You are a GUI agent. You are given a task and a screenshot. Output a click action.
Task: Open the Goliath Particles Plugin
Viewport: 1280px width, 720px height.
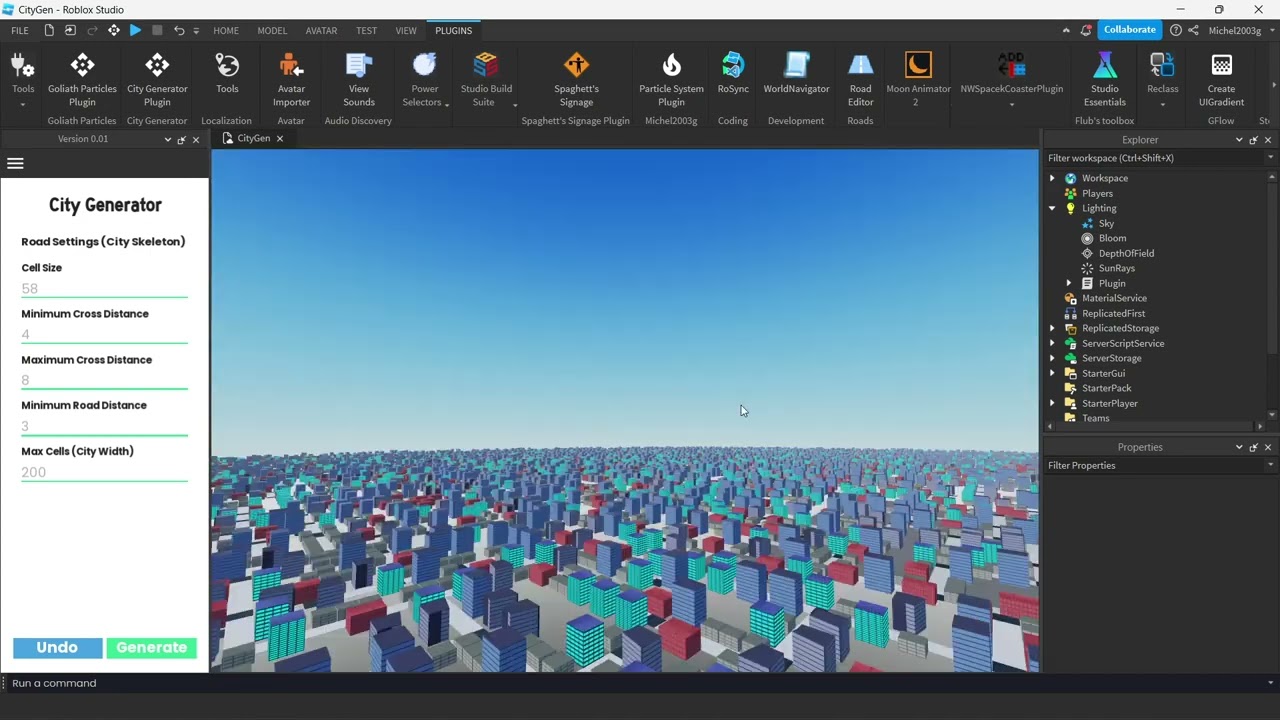(x=82, y=79)
